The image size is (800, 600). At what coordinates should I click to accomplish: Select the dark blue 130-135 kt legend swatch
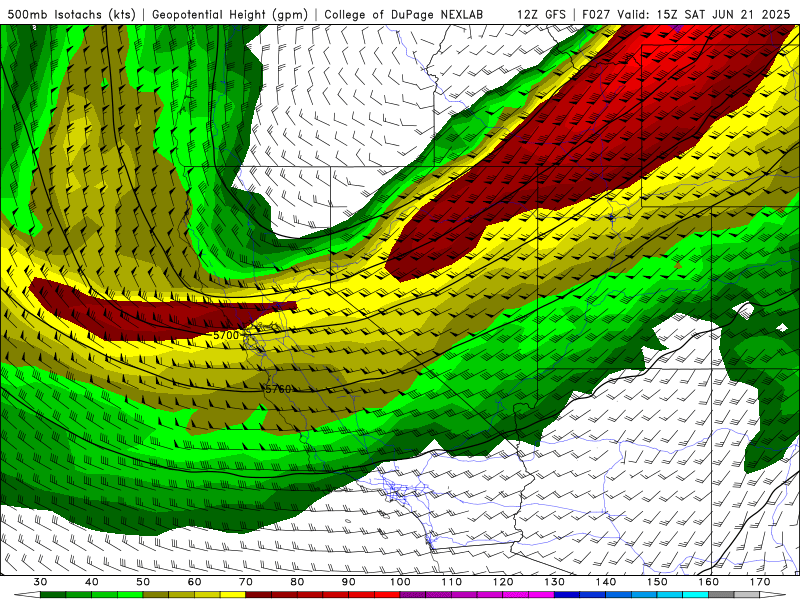pos(567,594)
